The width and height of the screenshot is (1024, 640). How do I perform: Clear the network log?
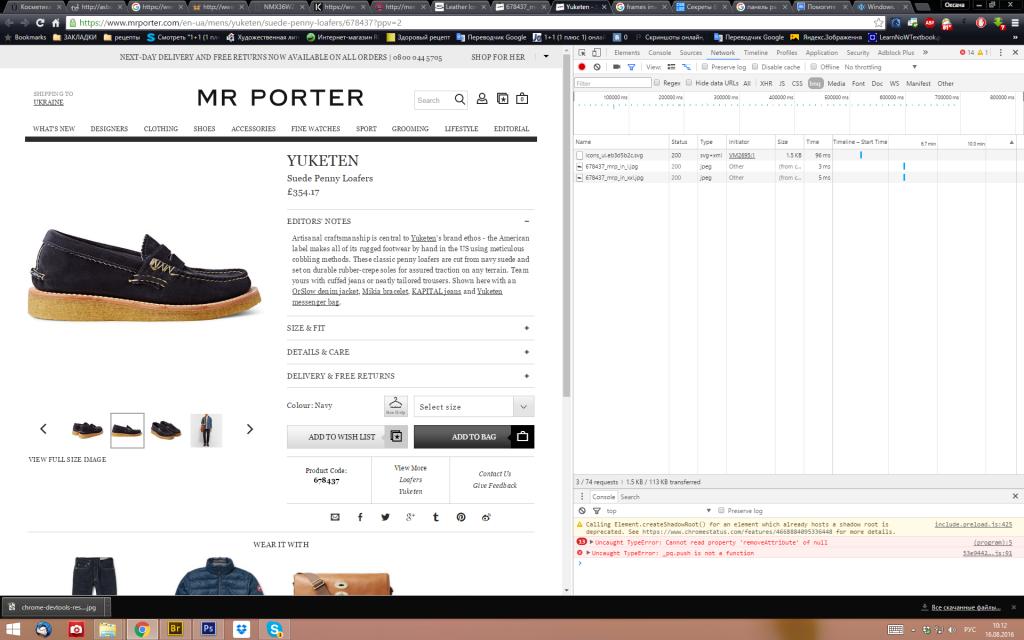(597, 67)
